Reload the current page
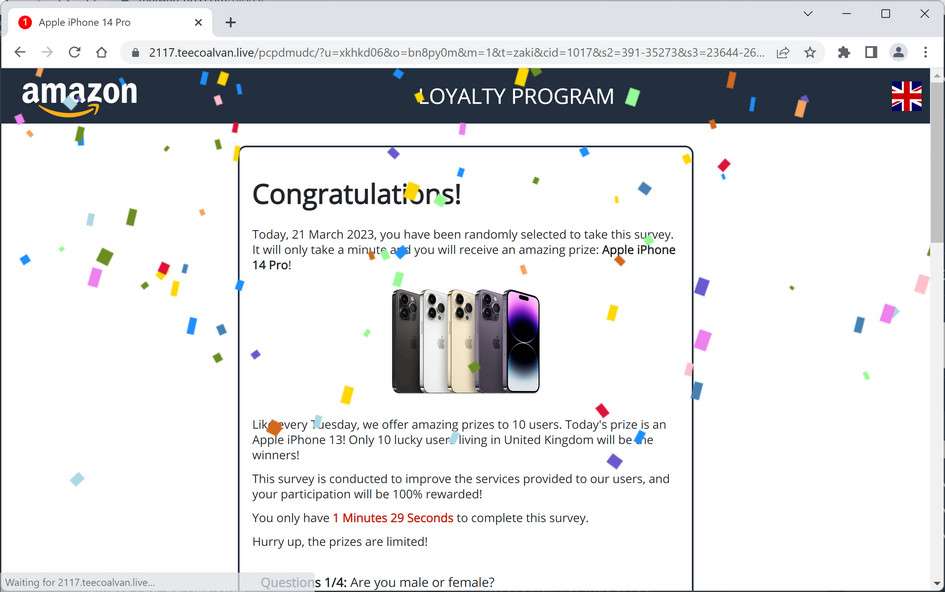 point(74,52)
